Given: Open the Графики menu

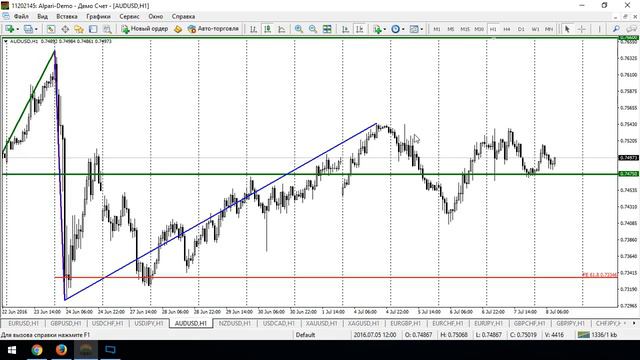Looking at the screenshot, I should click(x=98, y=16).
